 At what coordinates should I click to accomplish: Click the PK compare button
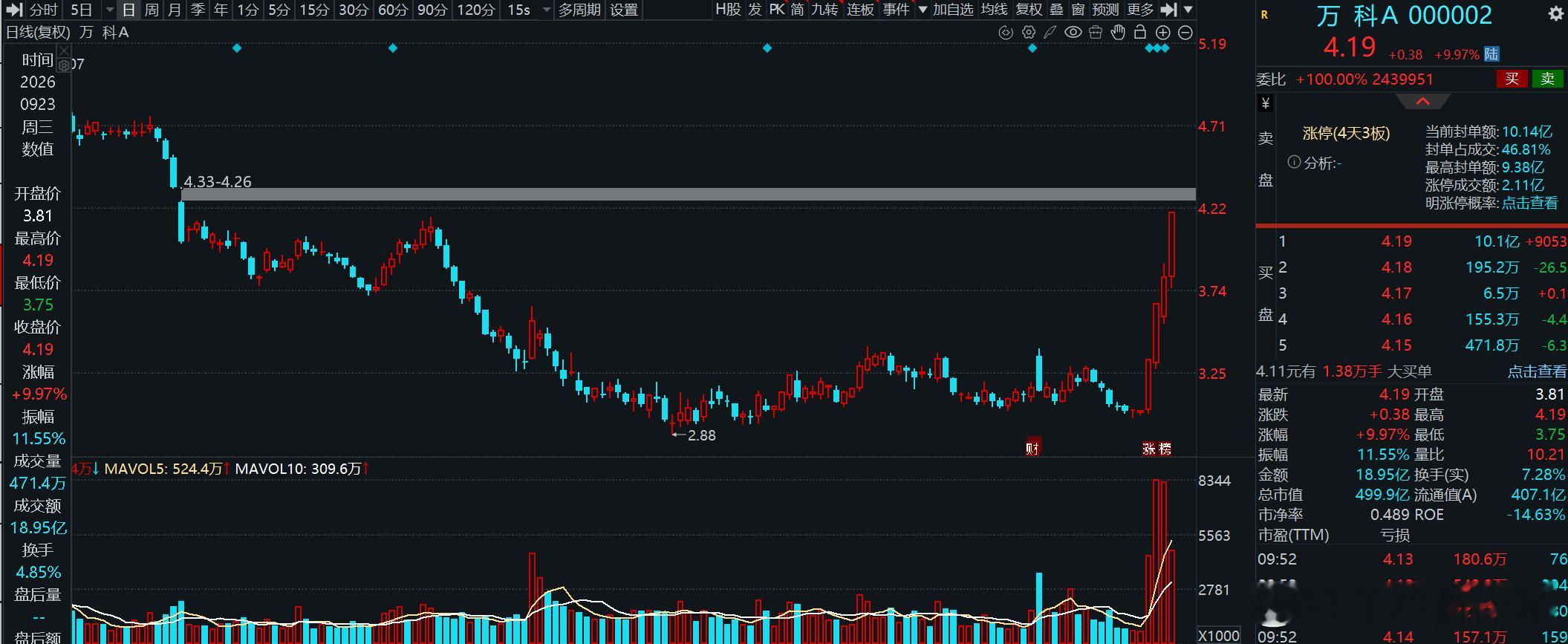point(777,10)
